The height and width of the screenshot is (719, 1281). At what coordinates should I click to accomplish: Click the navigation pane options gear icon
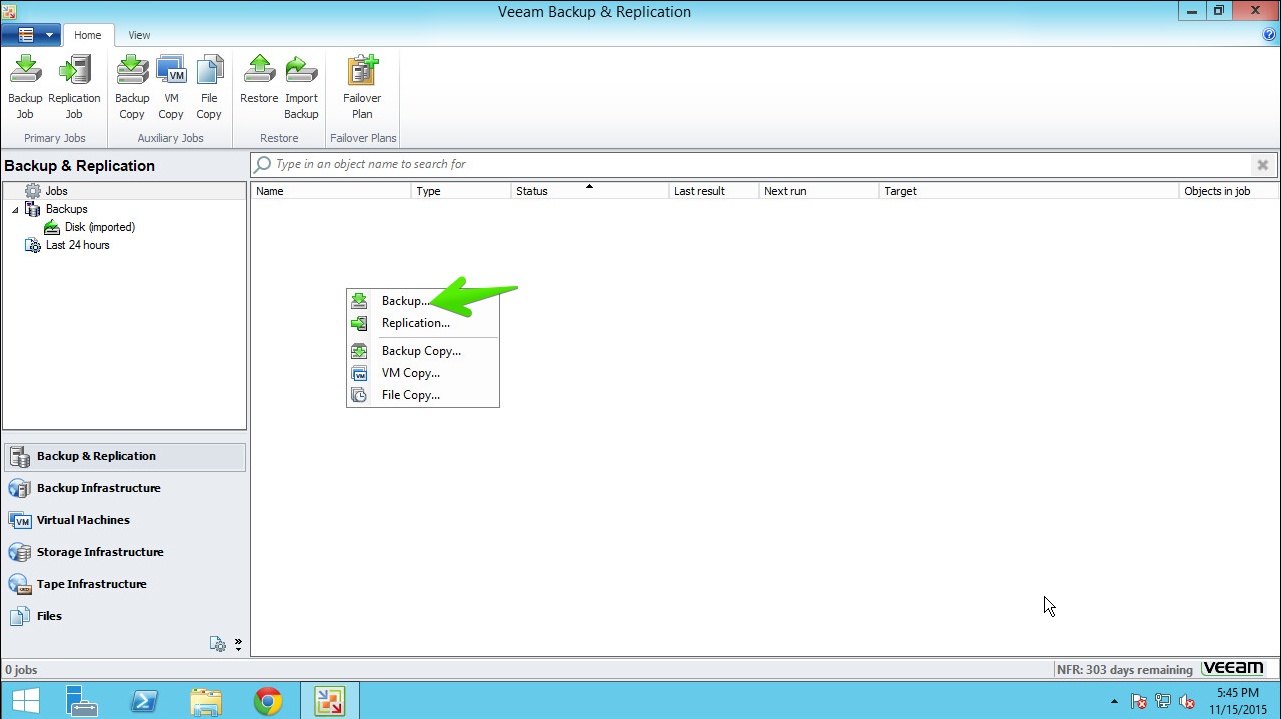218,644
